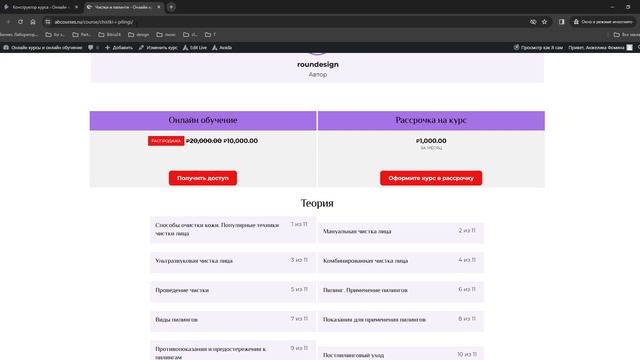Open 'Онлайн курсы и онлайн обучение' admin menu
640x360 pixels.
point(43,48)
